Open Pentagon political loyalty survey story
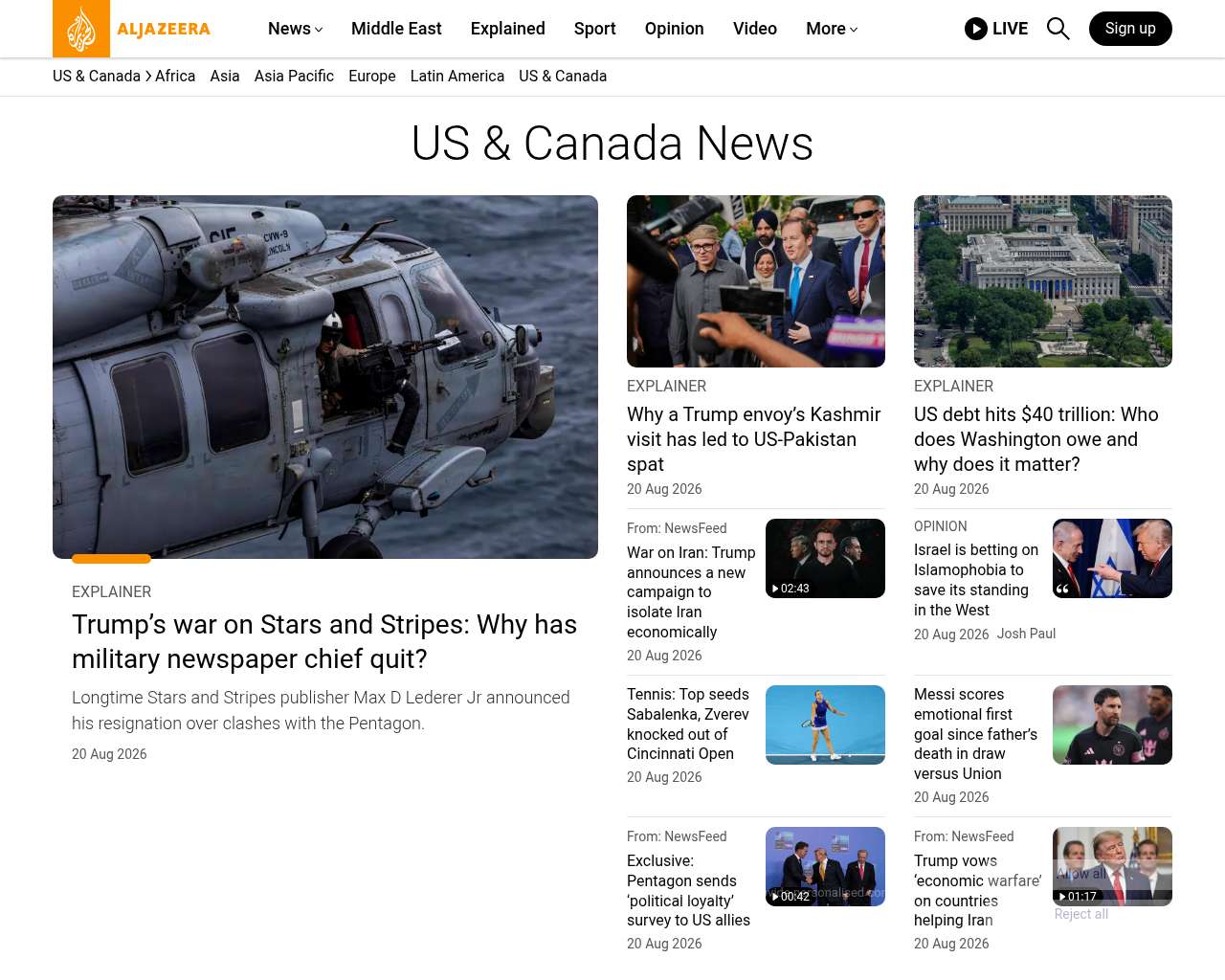1225x980 pixels. pyautogui.click(x=689, y=891)
